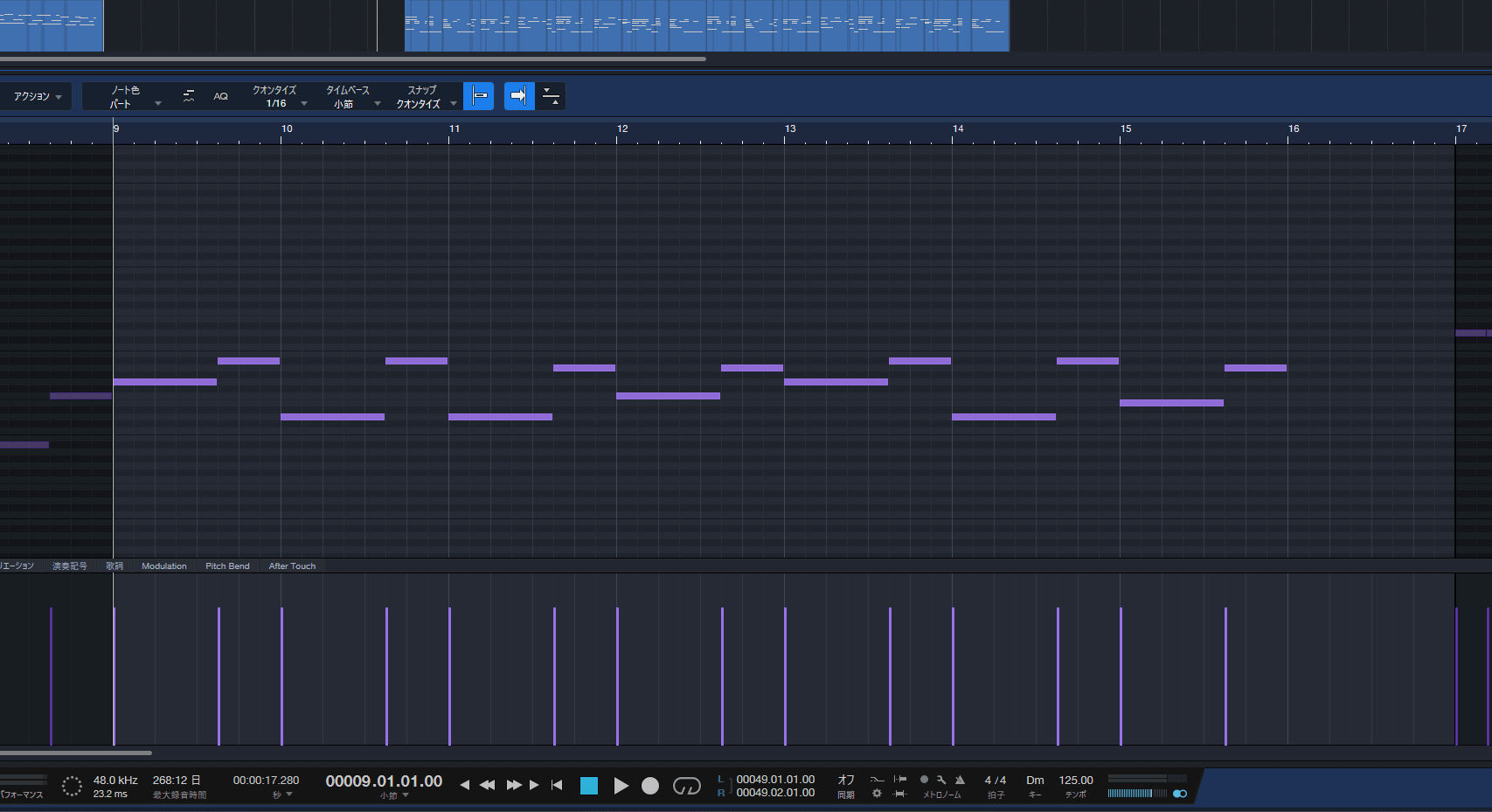Click the 125.00 tempo value

tap(1076, 781)
